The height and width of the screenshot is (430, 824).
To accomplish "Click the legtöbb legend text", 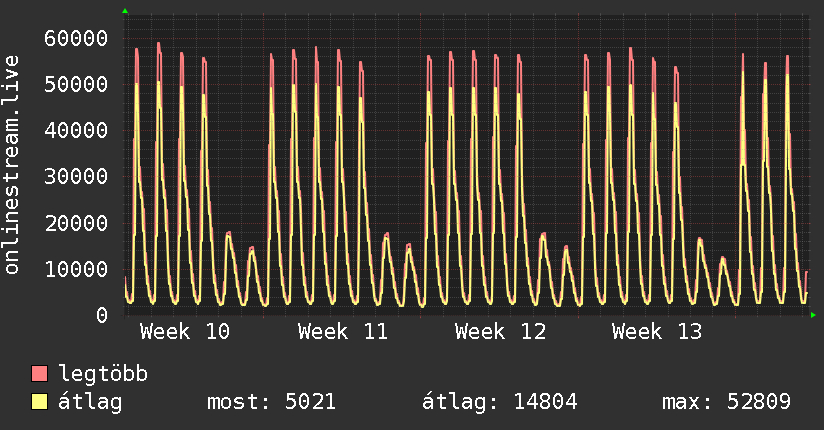I will click(104, 375).
